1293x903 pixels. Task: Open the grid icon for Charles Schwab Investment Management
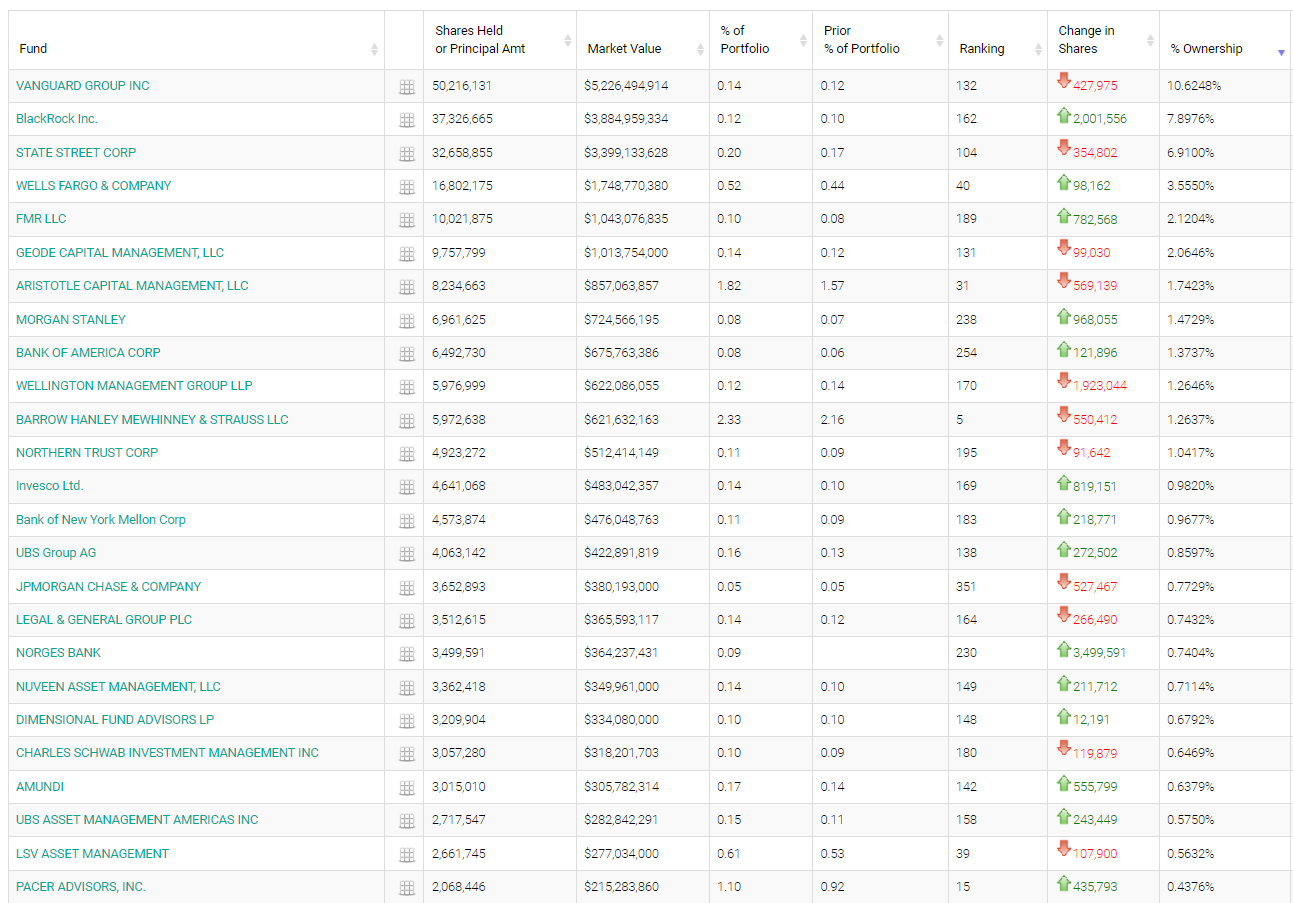[407, 754]
